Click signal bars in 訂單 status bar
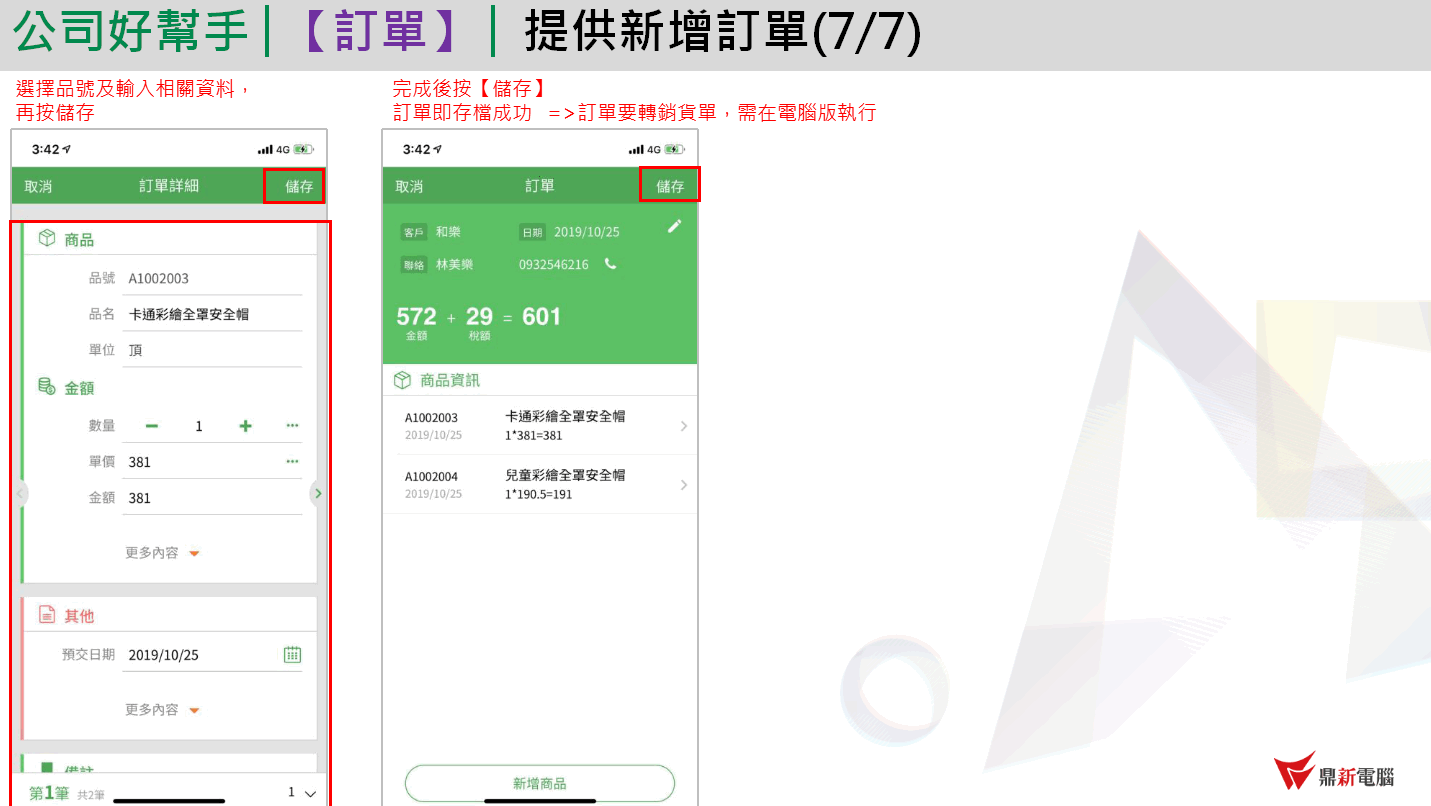1431x806 pixels. point(636,149)
